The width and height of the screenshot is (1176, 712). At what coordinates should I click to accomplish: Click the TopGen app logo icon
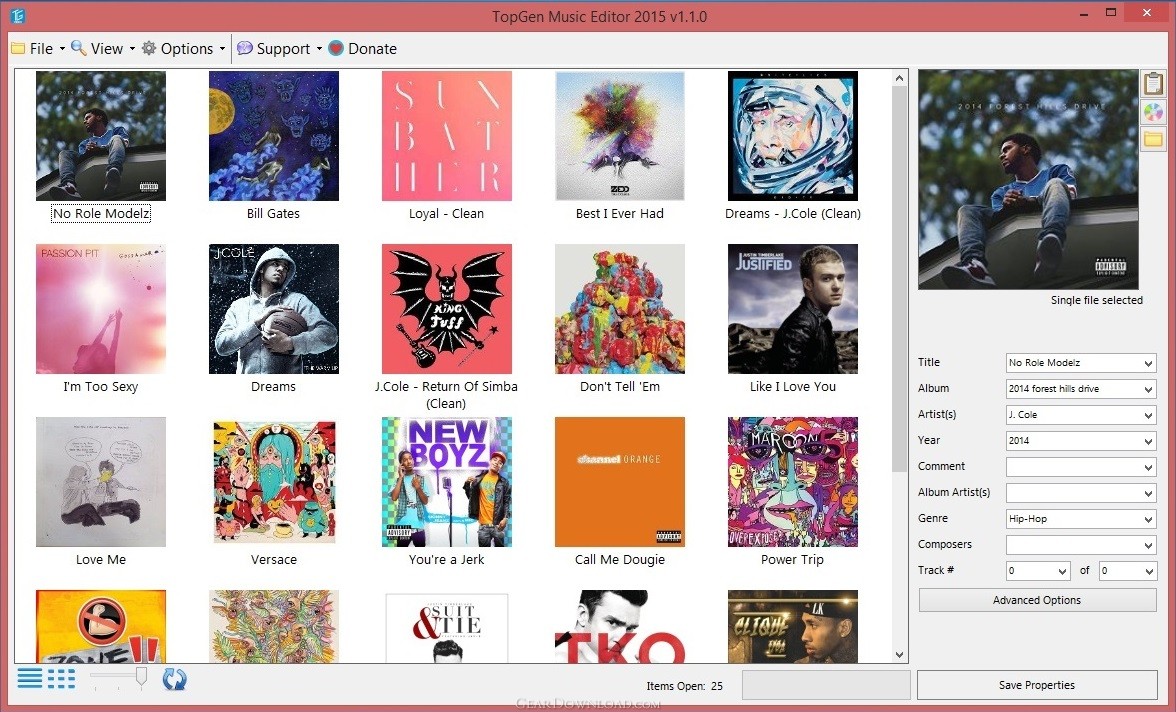(x=18, y=15)
